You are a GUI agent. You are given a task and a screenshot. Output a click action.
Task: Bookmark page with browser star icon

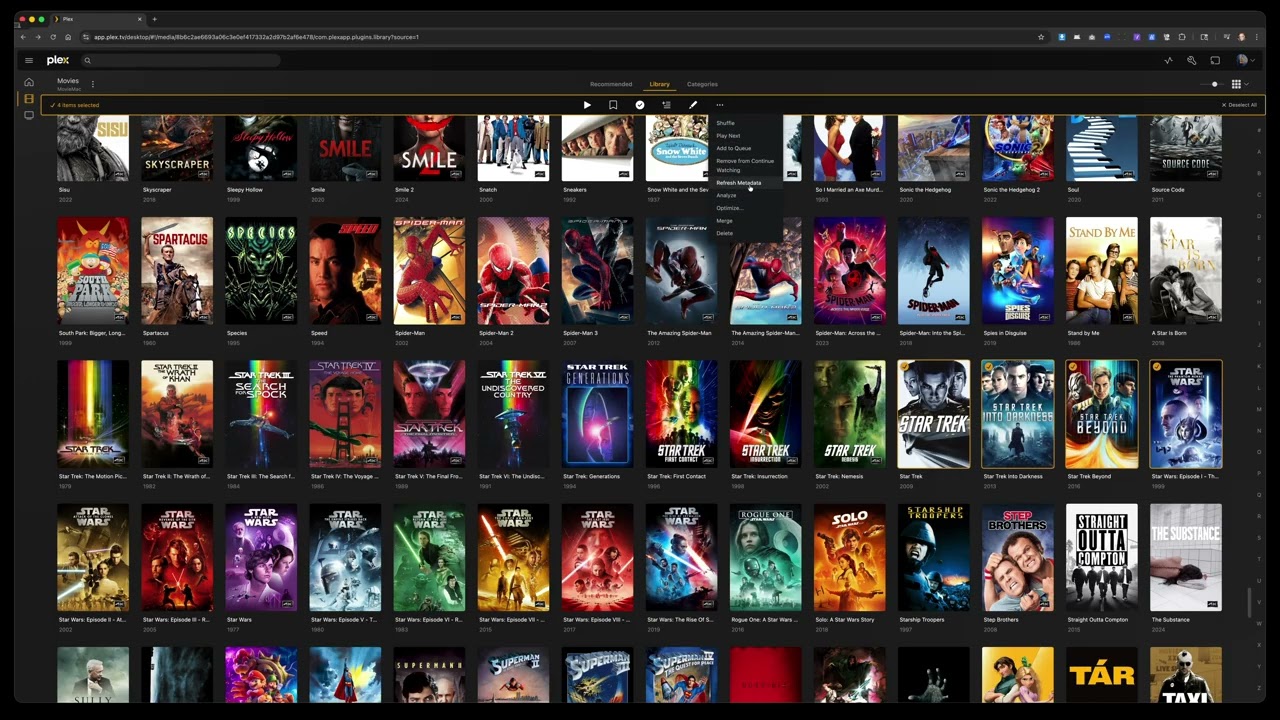(x=1041, y=37)
